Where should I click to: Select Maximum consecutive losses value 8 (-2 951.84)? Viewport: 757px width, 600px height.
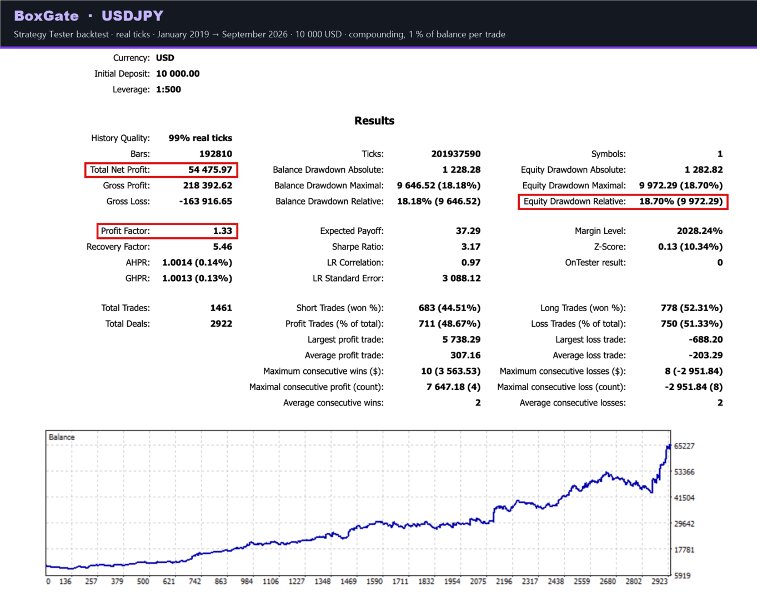click(x=694, y=371)
